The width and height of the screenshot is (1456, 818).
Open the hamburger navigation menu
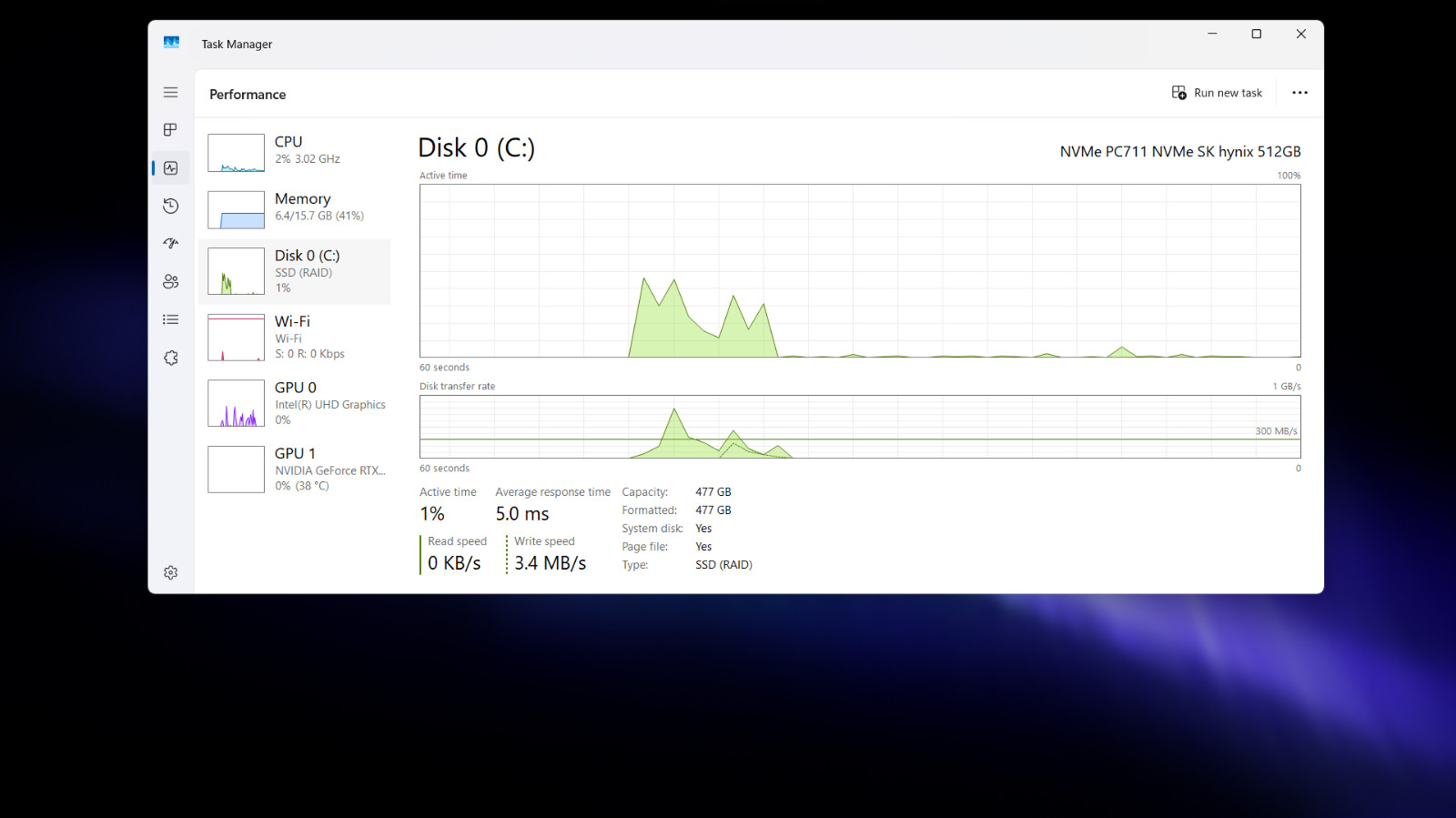170,93
